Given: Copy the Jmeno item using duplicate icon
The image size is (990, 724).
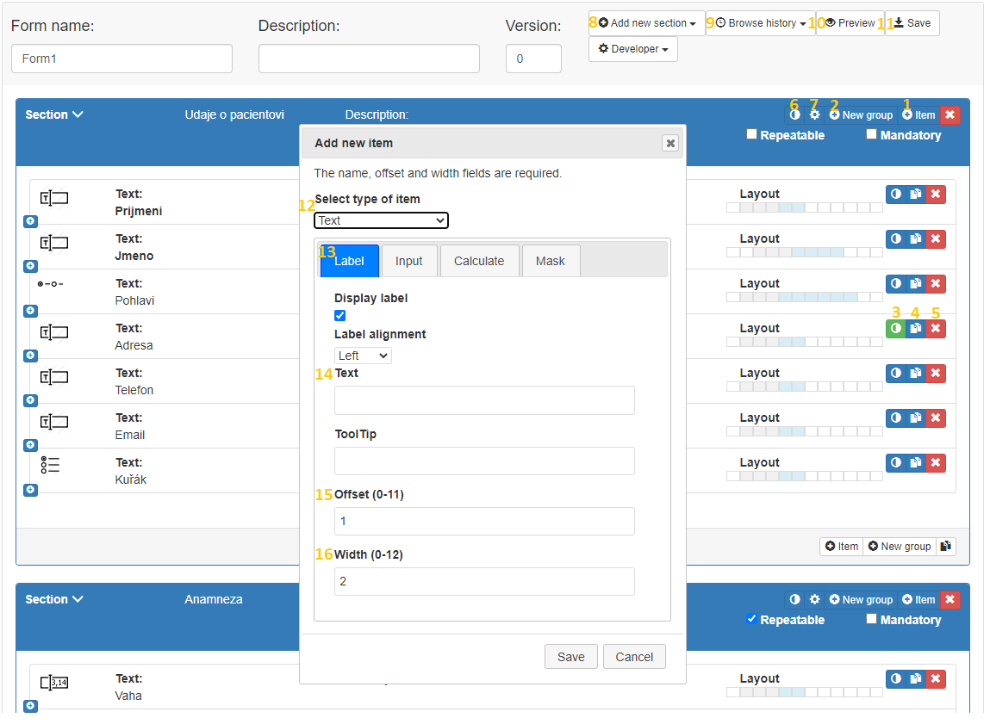Looking at the screenshot, I should click(915, 239).
